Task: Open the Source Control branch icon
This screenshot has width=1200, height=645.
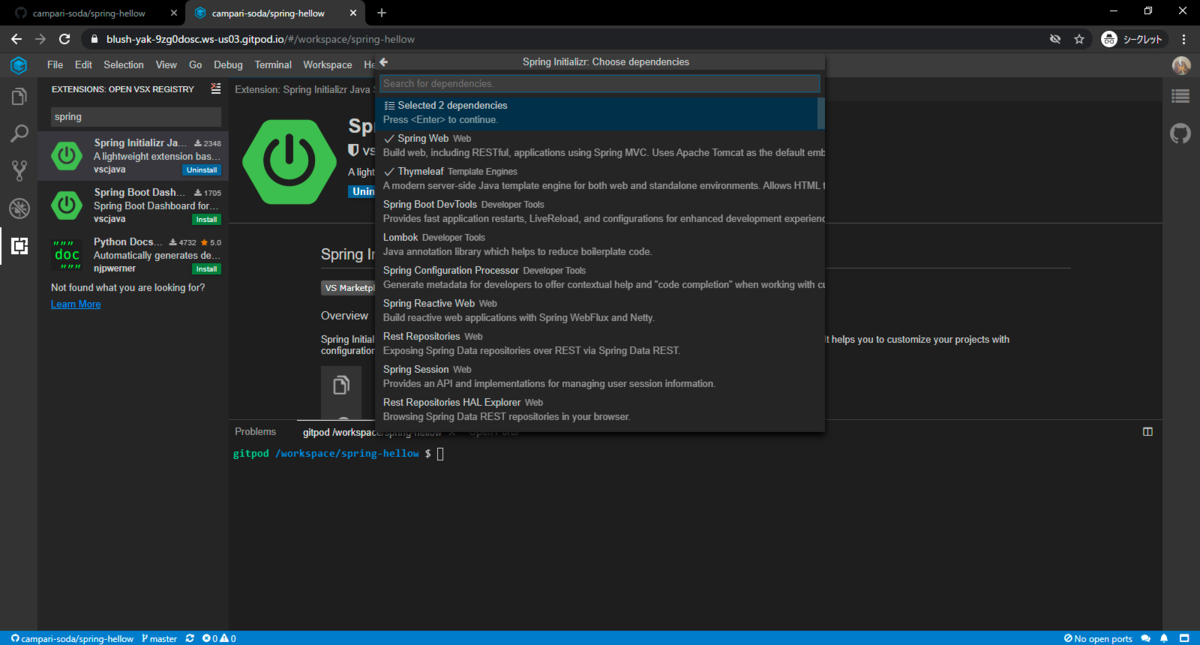Action: pyautogui.click(x=18, y=171)
